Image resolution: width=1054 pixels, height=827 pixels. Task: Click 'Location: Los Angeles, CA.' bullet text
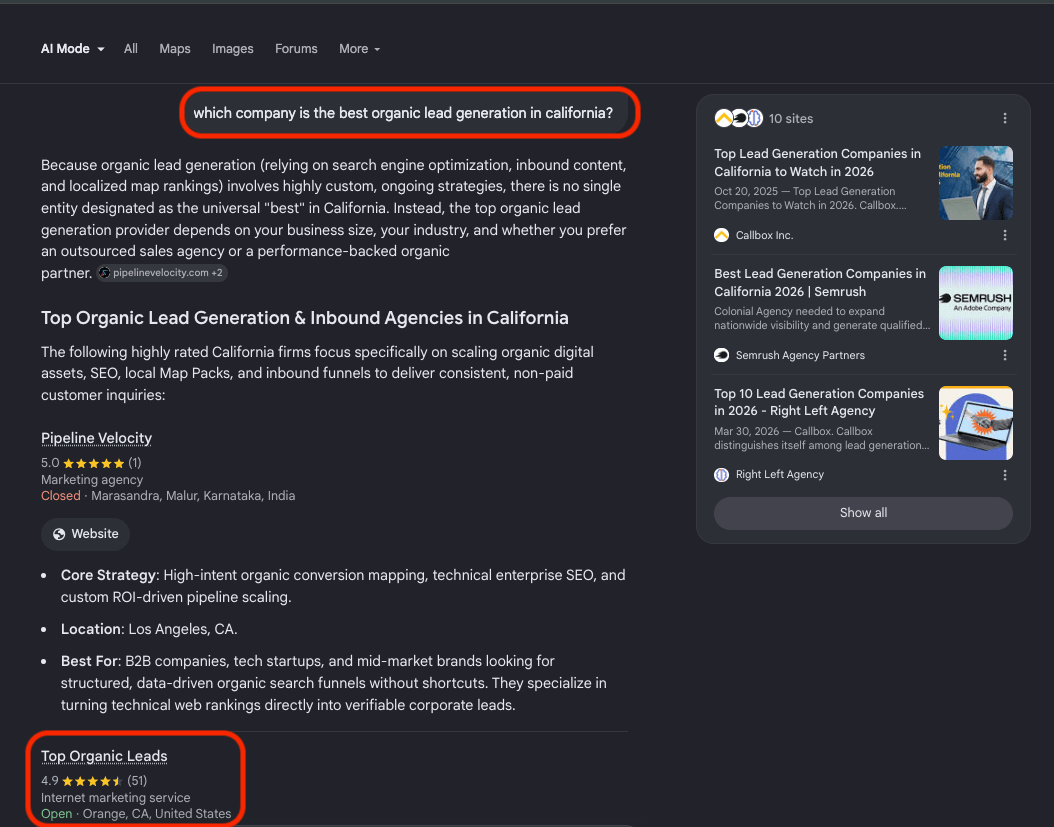pos(149,629)
